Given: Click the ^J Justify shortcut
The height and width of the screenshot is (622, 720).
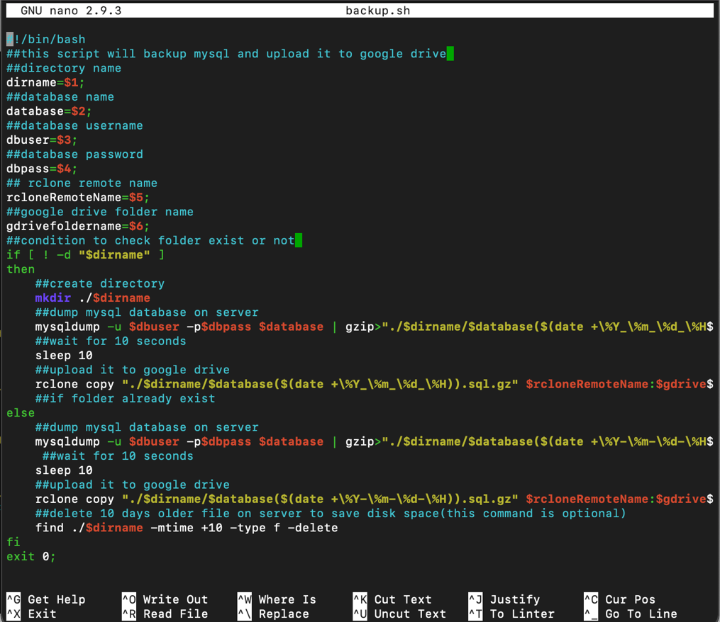Looking at the screenshot, I should point(504,599).
